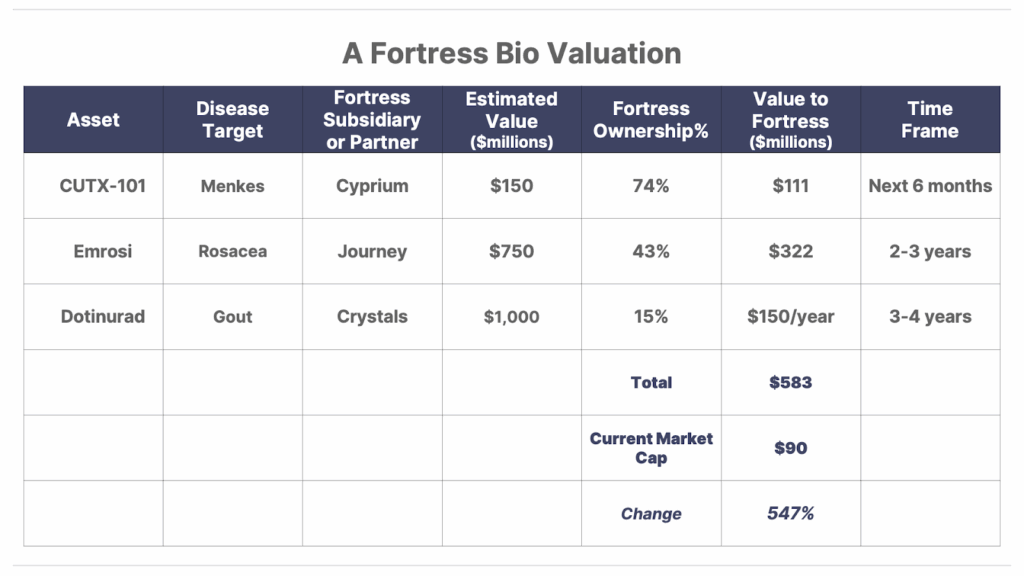Screen dimensions: 1024x576
Task: Select the Asset column header
Action: point(93,120)
